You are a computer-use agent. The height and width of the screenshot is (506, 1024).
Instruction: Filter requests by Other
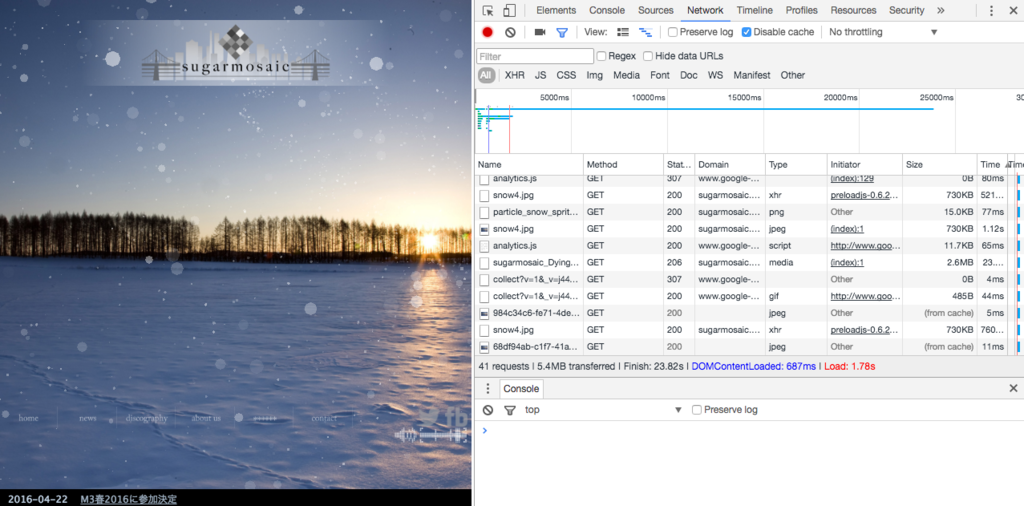pos(793,75)
